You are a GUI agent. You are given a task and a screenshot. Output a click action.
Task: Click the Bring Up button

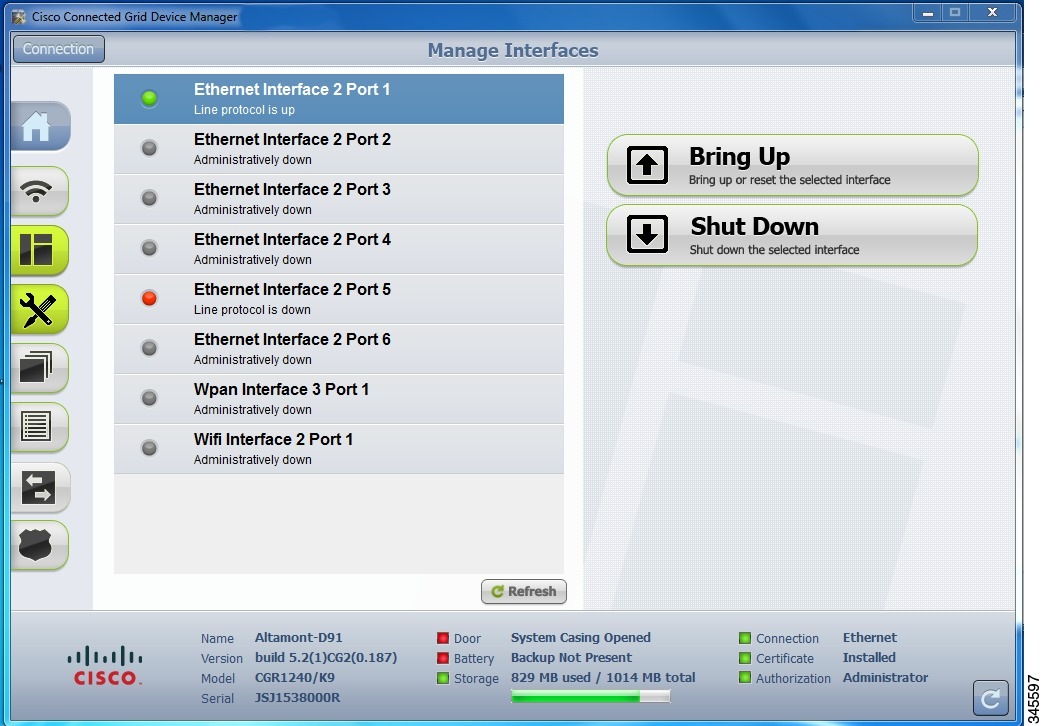tap(790, 164)
